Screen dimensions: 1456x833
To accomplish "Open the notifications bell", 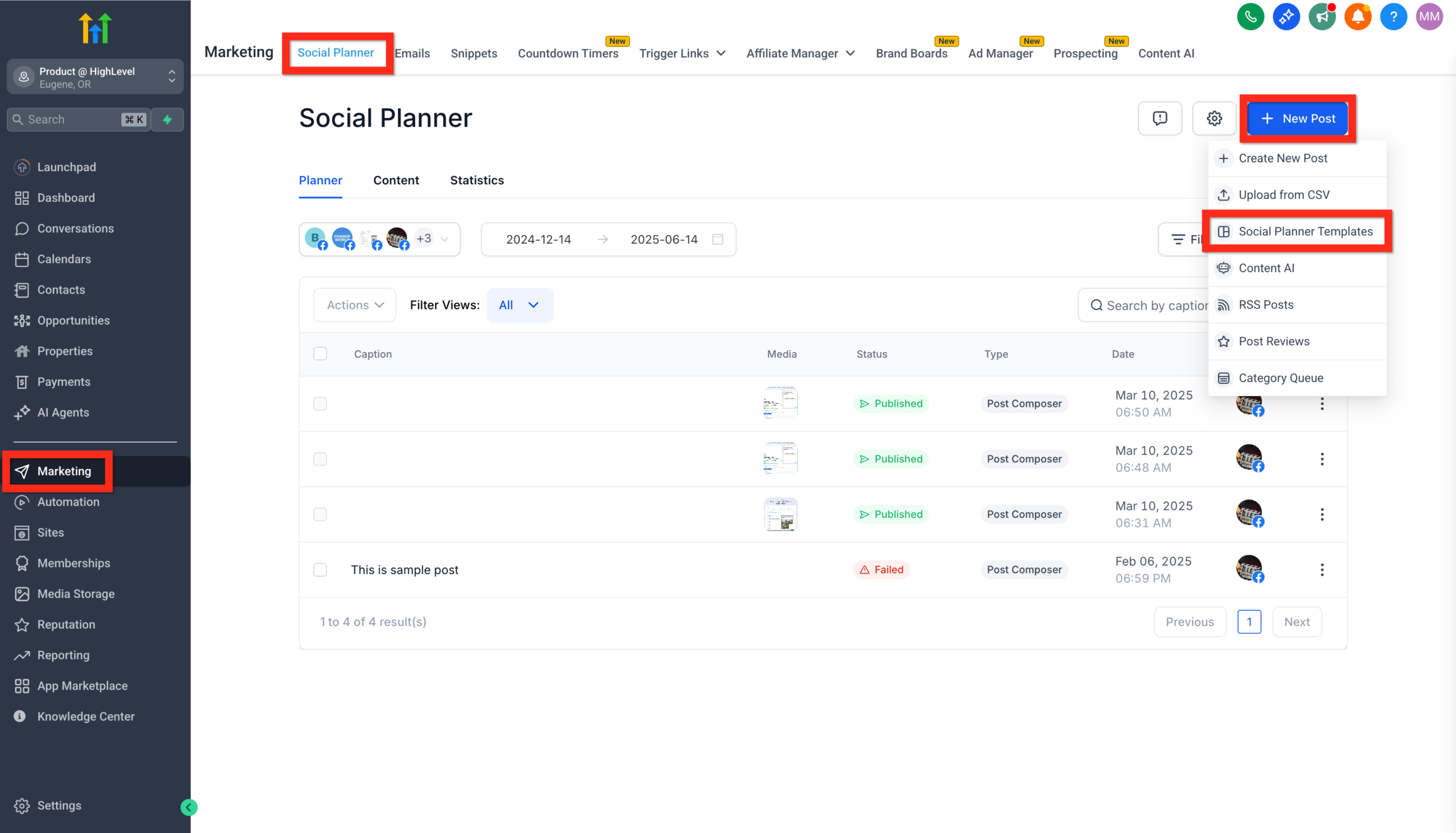I will tap(1358, 17).
